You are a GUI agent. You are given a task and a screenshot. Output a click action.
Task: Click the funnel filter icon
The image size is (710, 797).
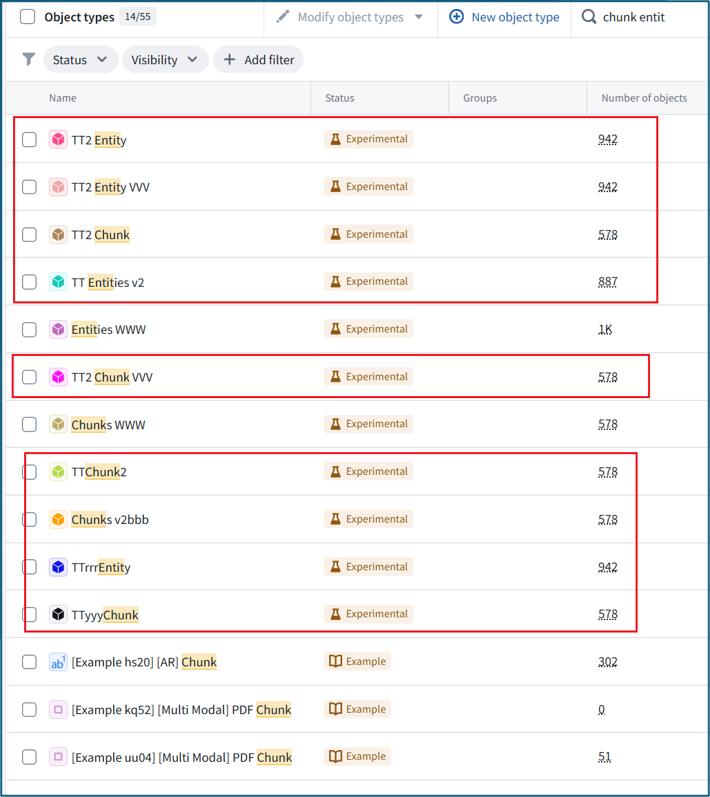(29, 59)
